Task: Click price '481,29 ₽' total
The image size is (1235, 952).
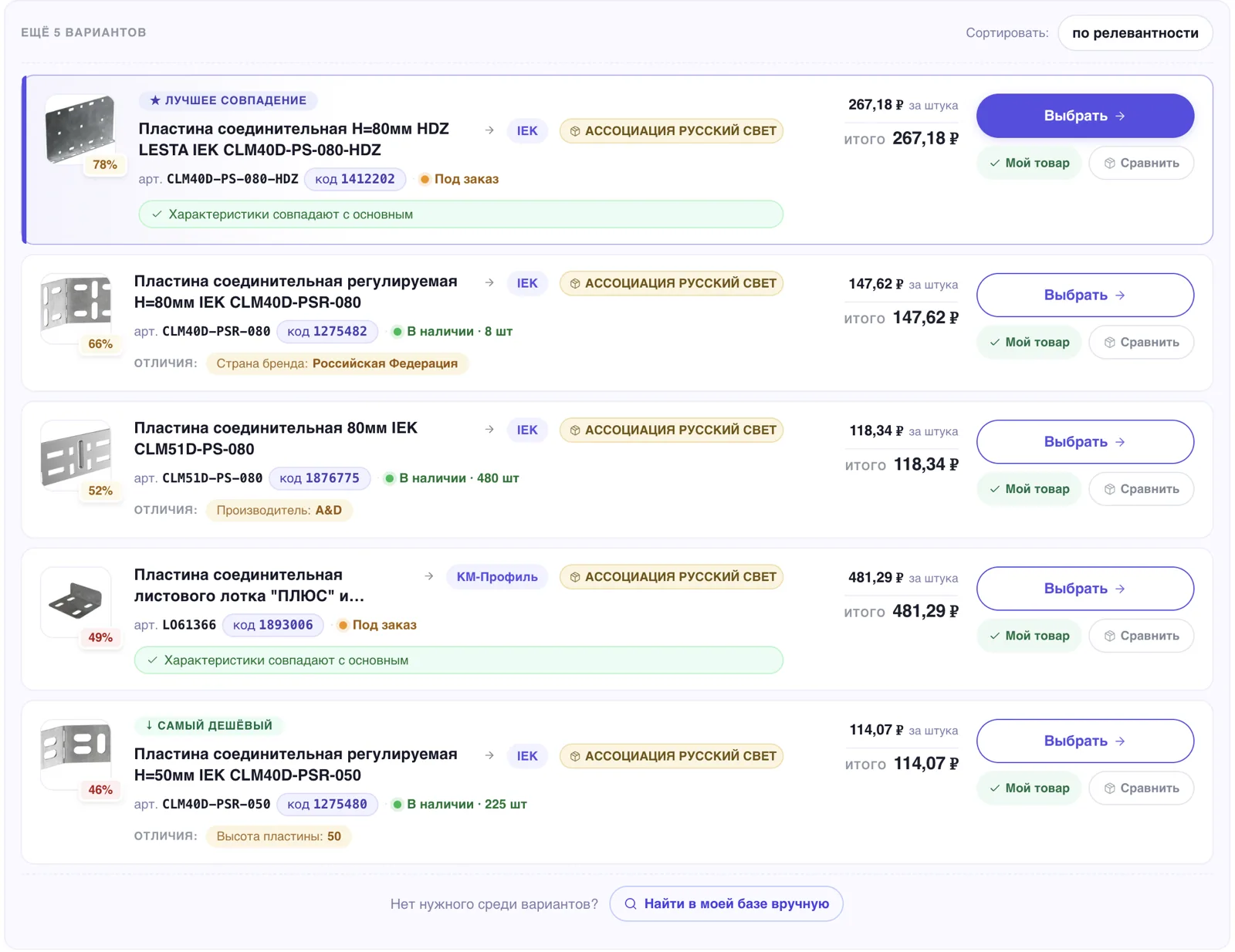Action: tap(925, 611)
